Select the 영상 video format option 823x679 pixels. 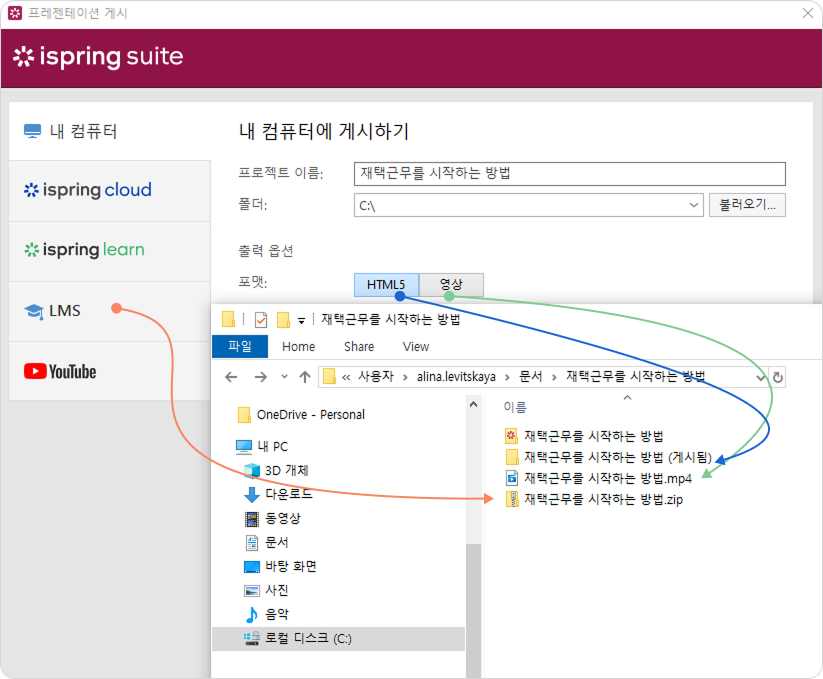click(451, 285)
